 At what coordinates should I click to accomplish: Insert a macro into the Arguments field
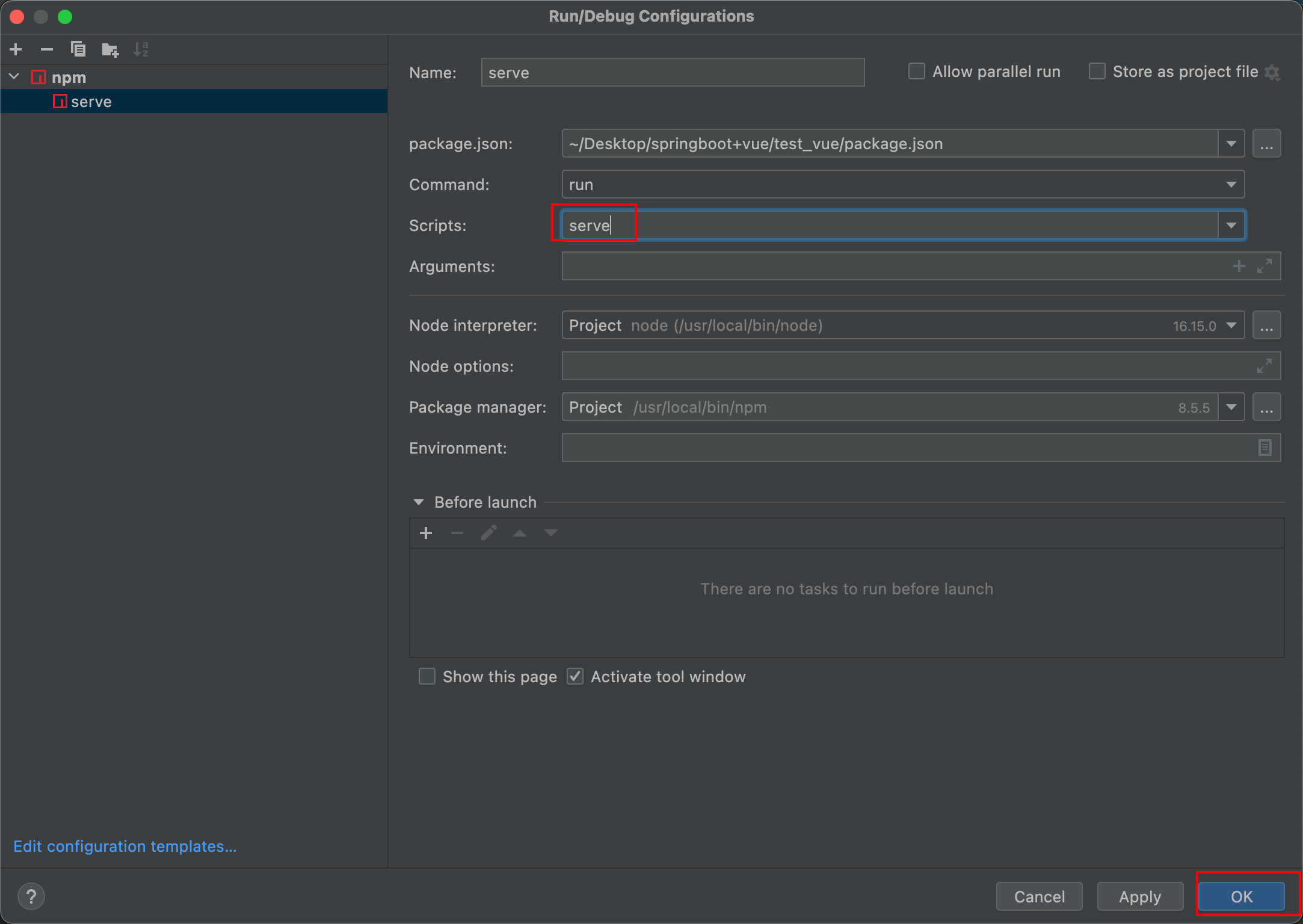[x=1239, y=266]
